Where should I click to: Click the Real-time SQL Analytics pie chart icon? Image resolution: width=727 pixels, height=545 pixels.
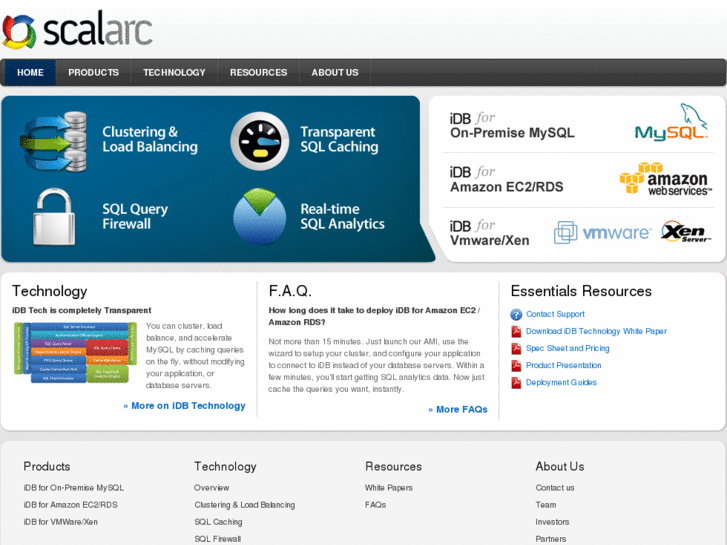(260, 216)
